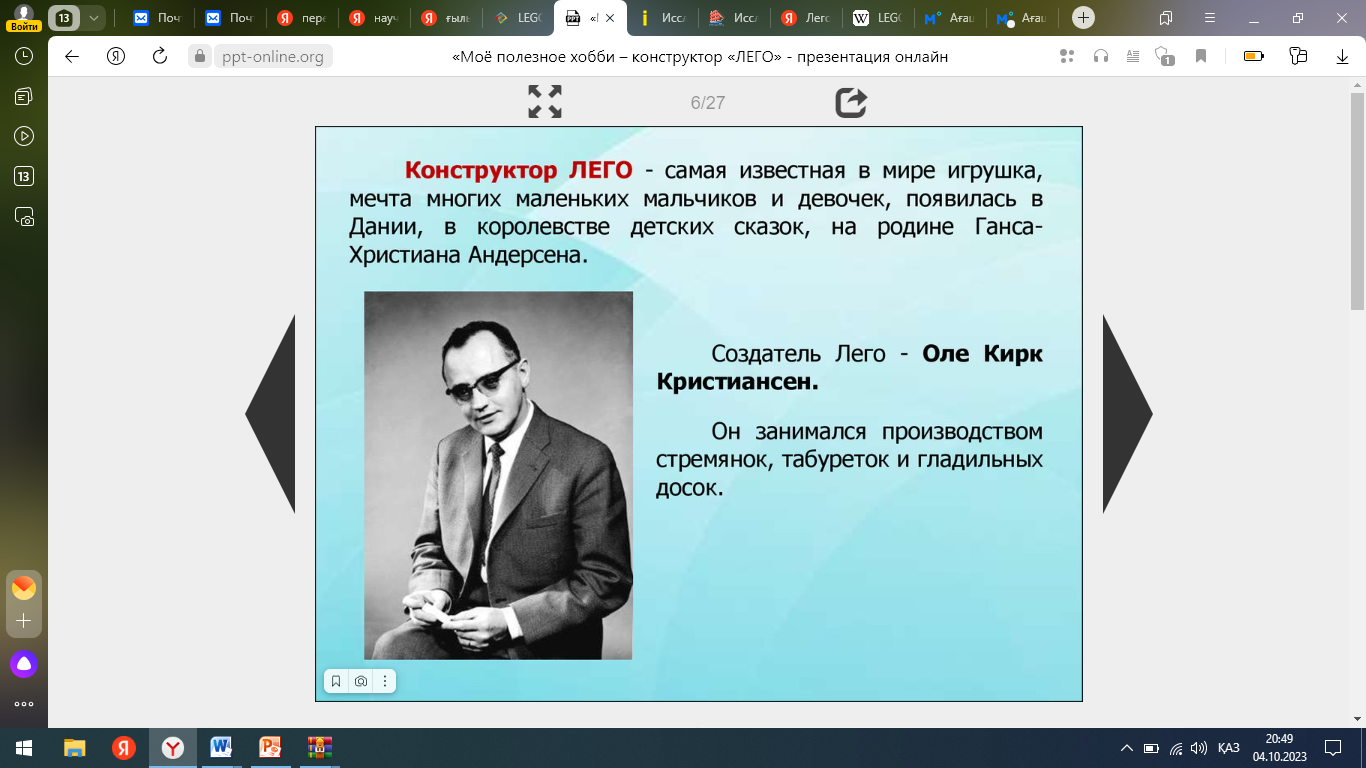Screen dimensions: 1366x768
Task: Switch to the Yandex tab labeled науч
Action: click(373, 18)
